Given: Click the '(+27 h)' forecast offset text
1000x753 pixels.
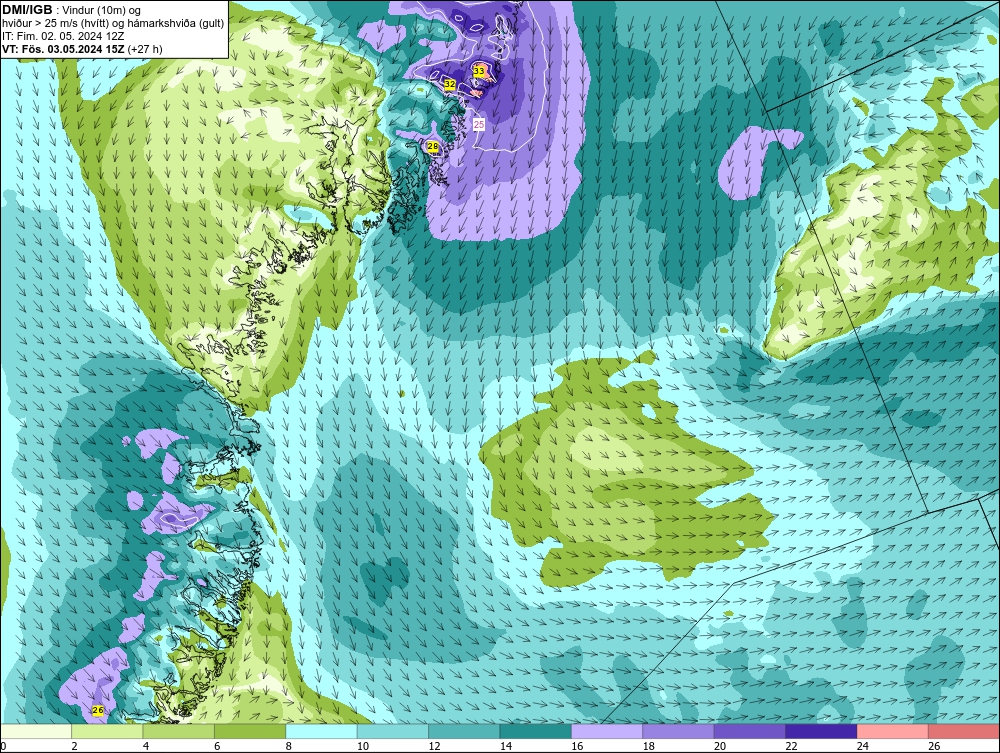Looking at the screenshot, I should coord(145,49).
